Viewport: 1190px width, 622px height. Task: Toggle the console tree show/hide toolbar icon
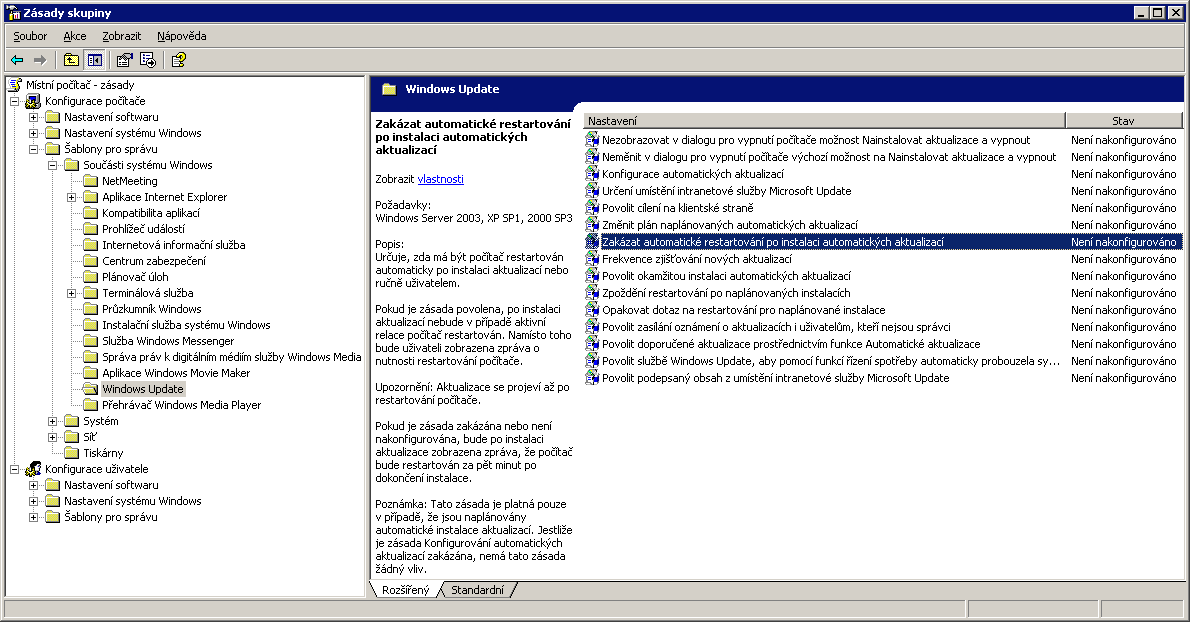[95, 60]
